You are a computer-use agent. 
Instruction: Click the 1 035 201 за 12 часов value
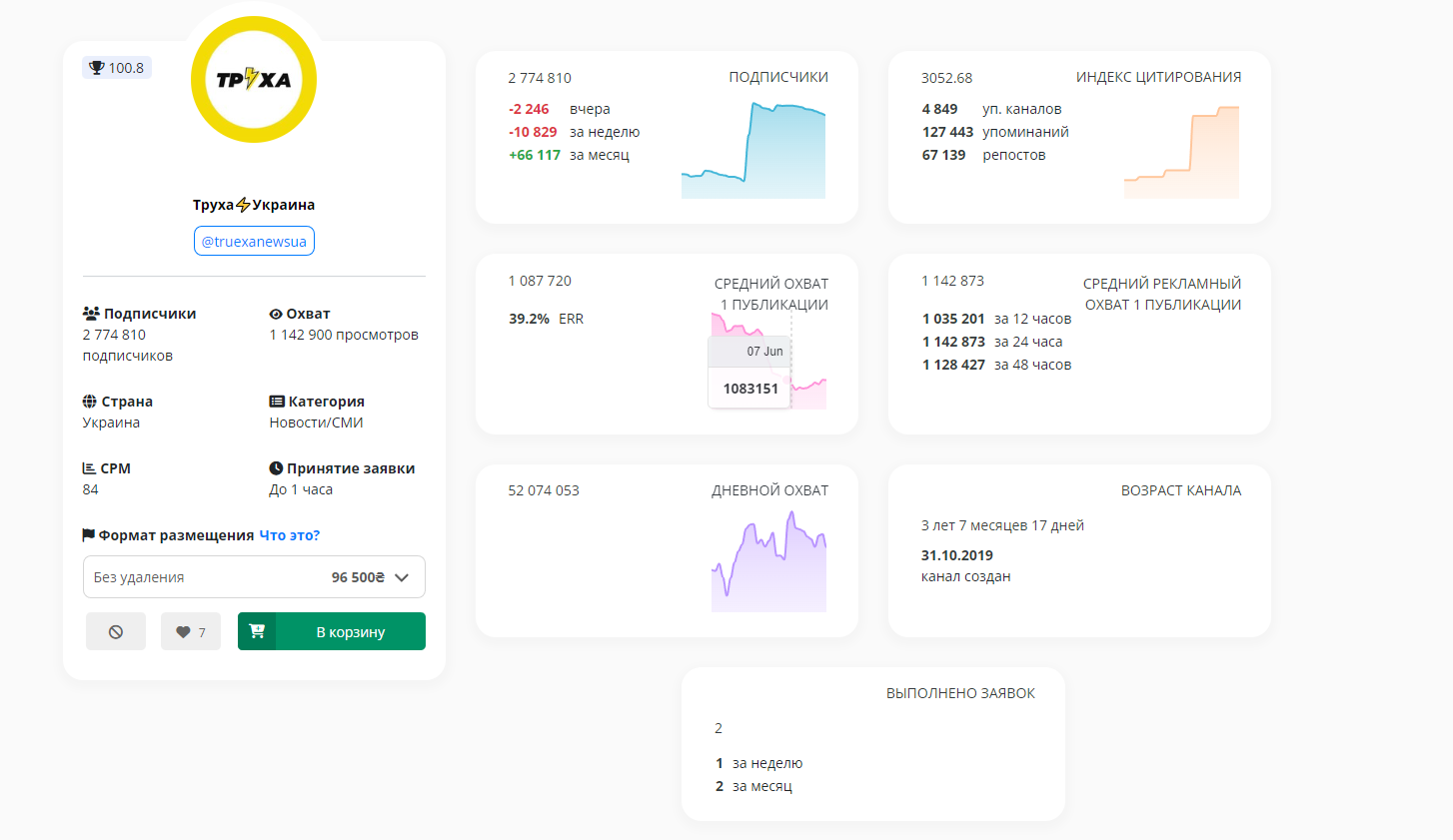tap(953, 319)
